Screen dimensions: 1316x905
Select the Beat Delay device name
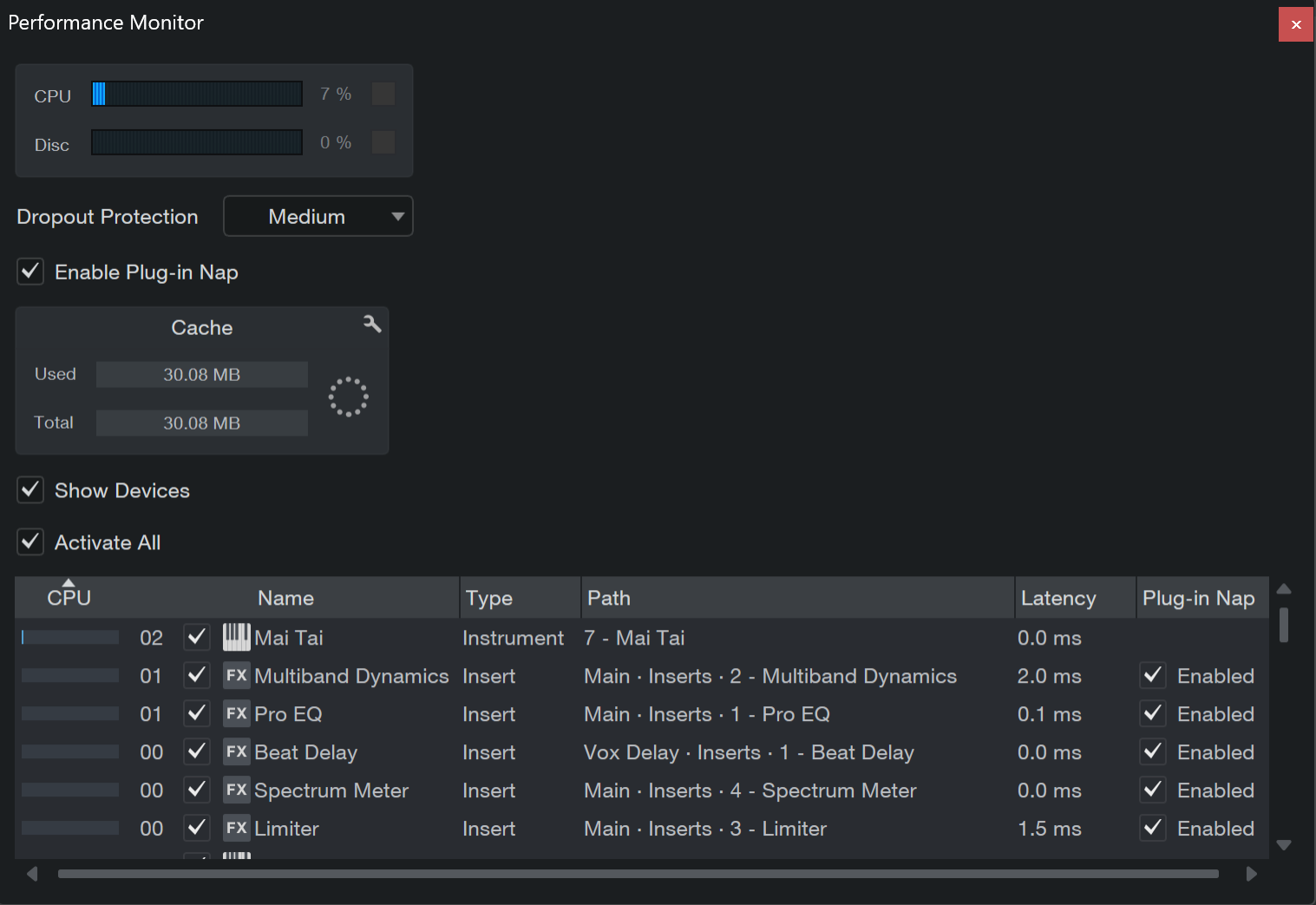pos(305,752)
